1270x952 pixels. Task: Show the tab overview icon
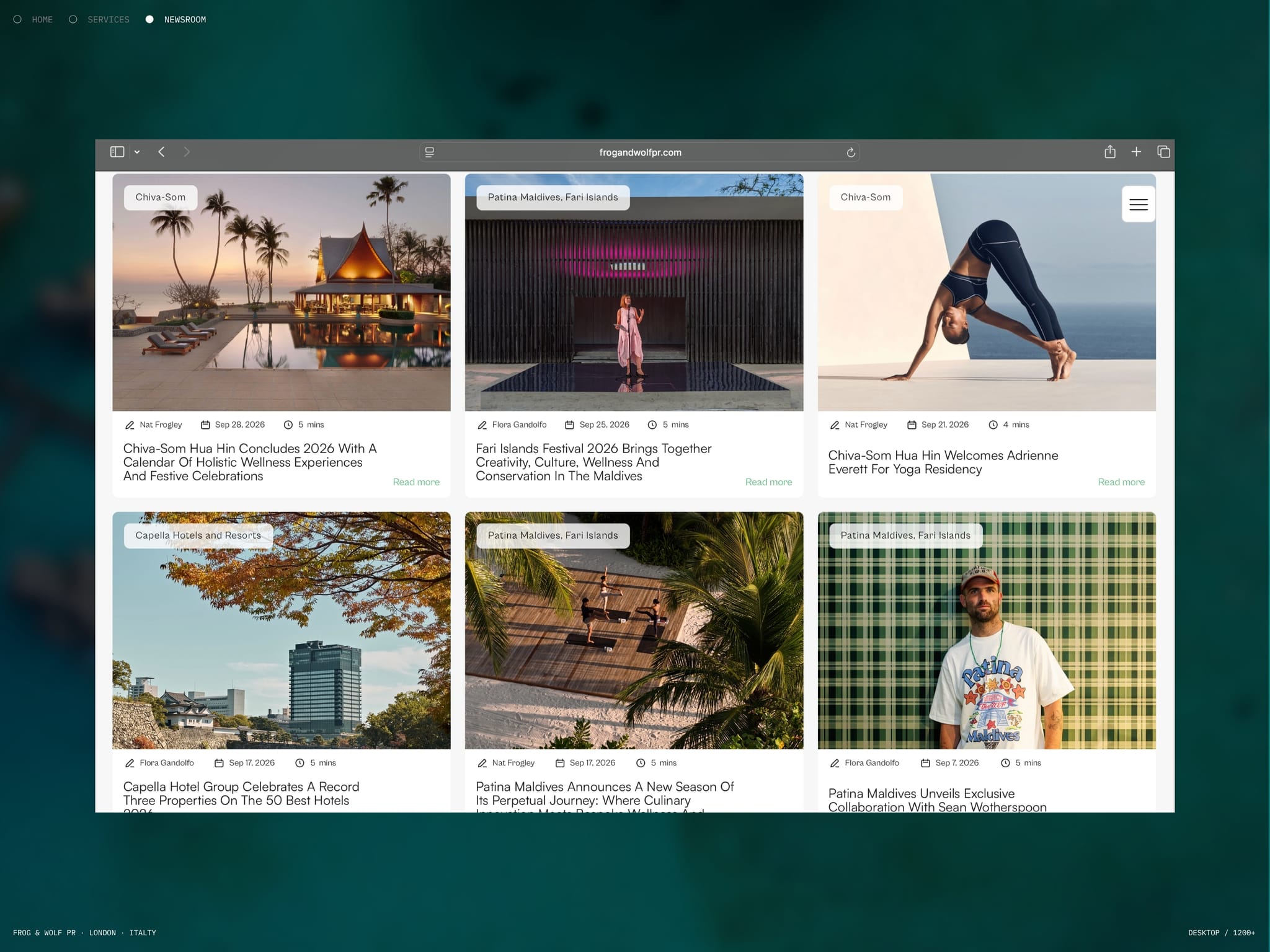pos(1163,152)
